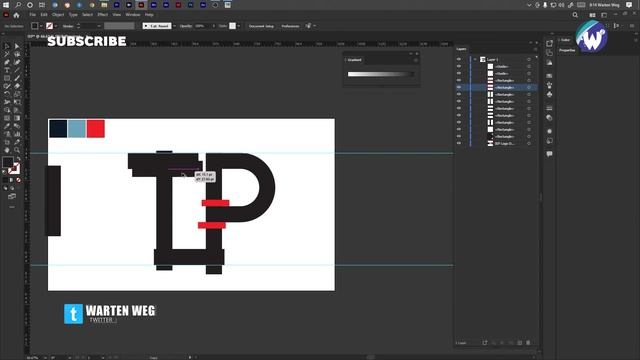
Task: Select the Rotate tool
Action: click(x=7, y=94)
